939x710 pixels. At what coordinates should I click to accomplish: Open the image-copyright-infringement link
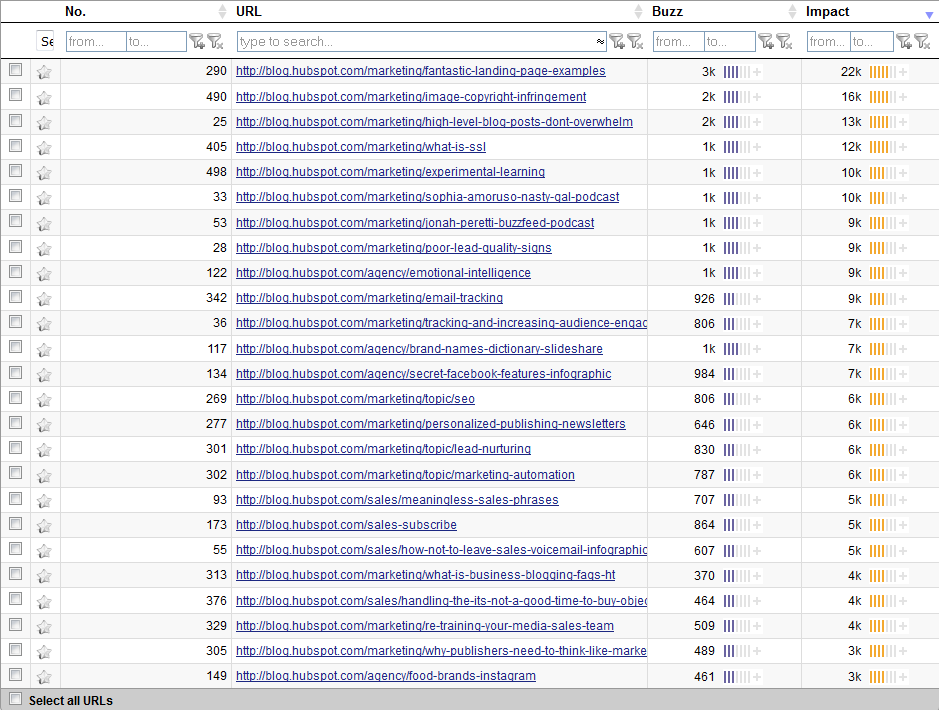click(411, 97)
